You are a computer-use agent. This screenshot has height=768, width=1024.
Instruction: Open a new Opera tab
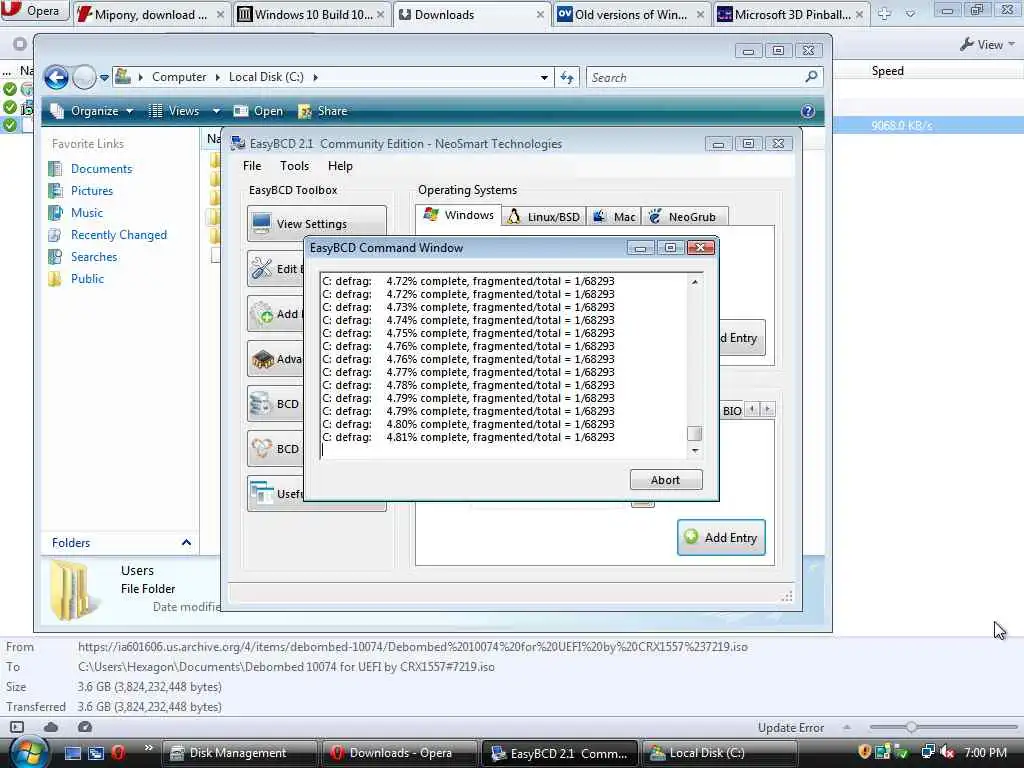884,13
